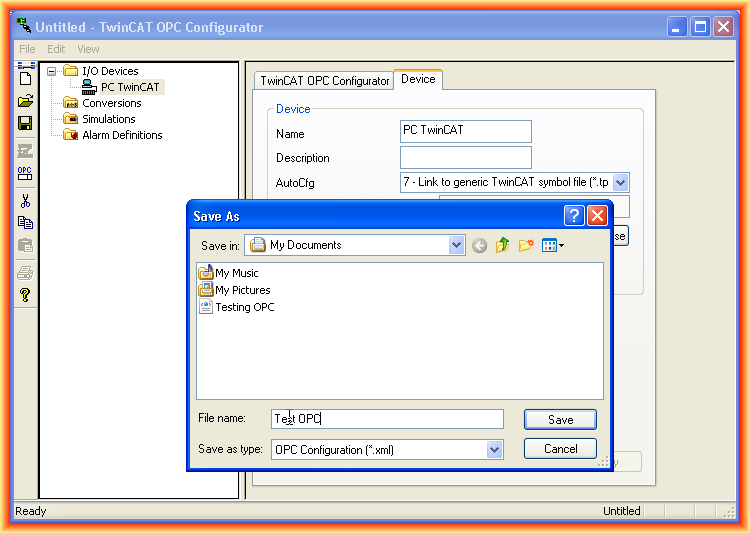The width and height of the screenshot is (750, 533).
Task: Open the Views menu button in Save As
Action: pyautogui.click(x=553, y=245)
